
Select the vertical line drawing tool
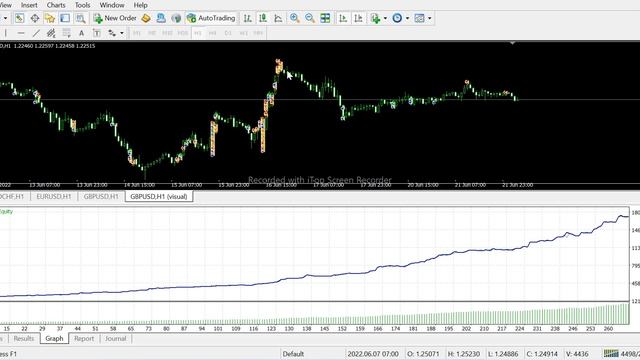click(6, 33)
